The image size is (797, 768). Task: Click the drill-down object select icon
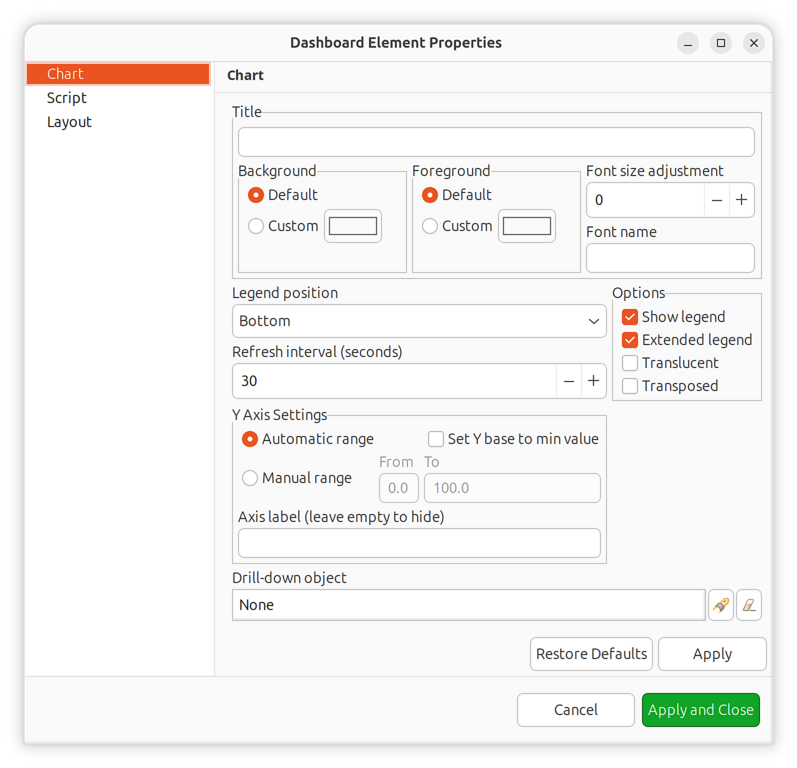tap(720, 605)
